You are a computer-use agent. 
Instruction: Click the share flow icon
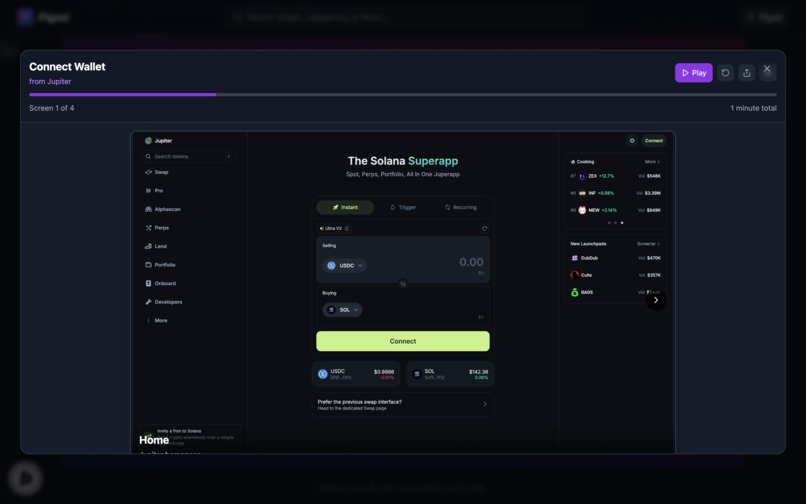(746, 73)
